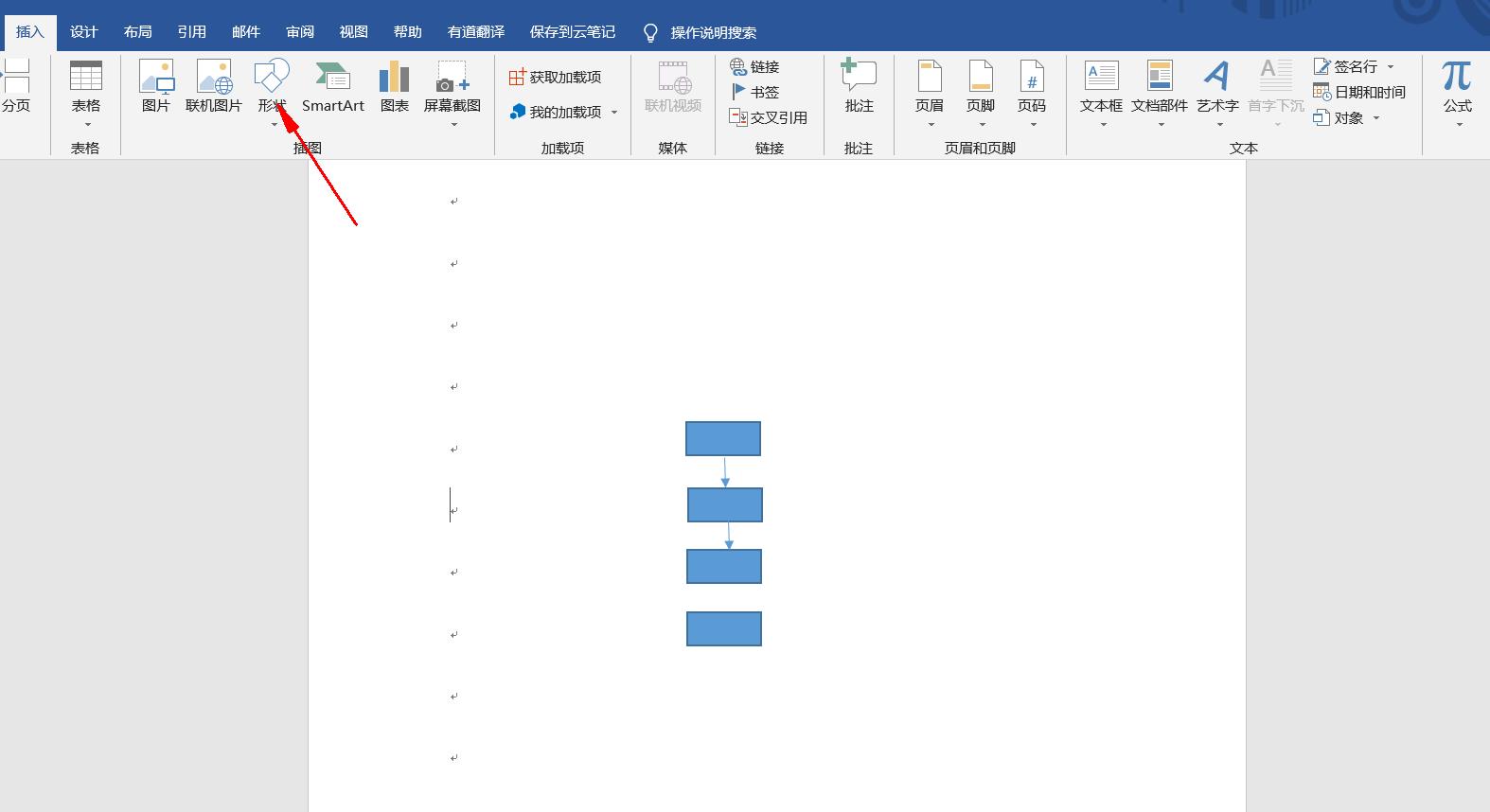
Task: Insert a hyperlink with 链接
Action: tap(755, 67)
